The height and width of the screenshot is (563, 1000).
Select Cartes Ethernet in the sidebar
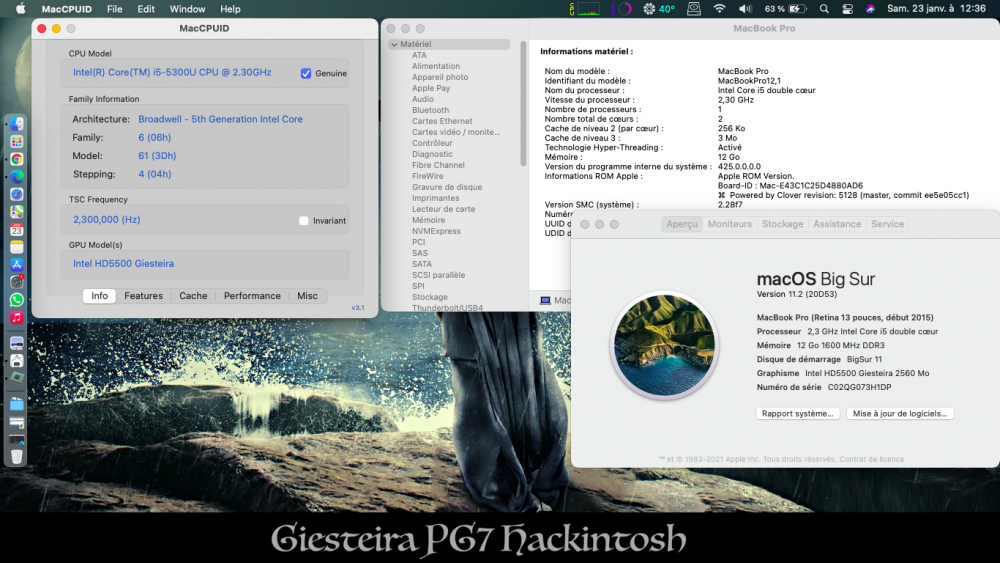pos(442,121)
